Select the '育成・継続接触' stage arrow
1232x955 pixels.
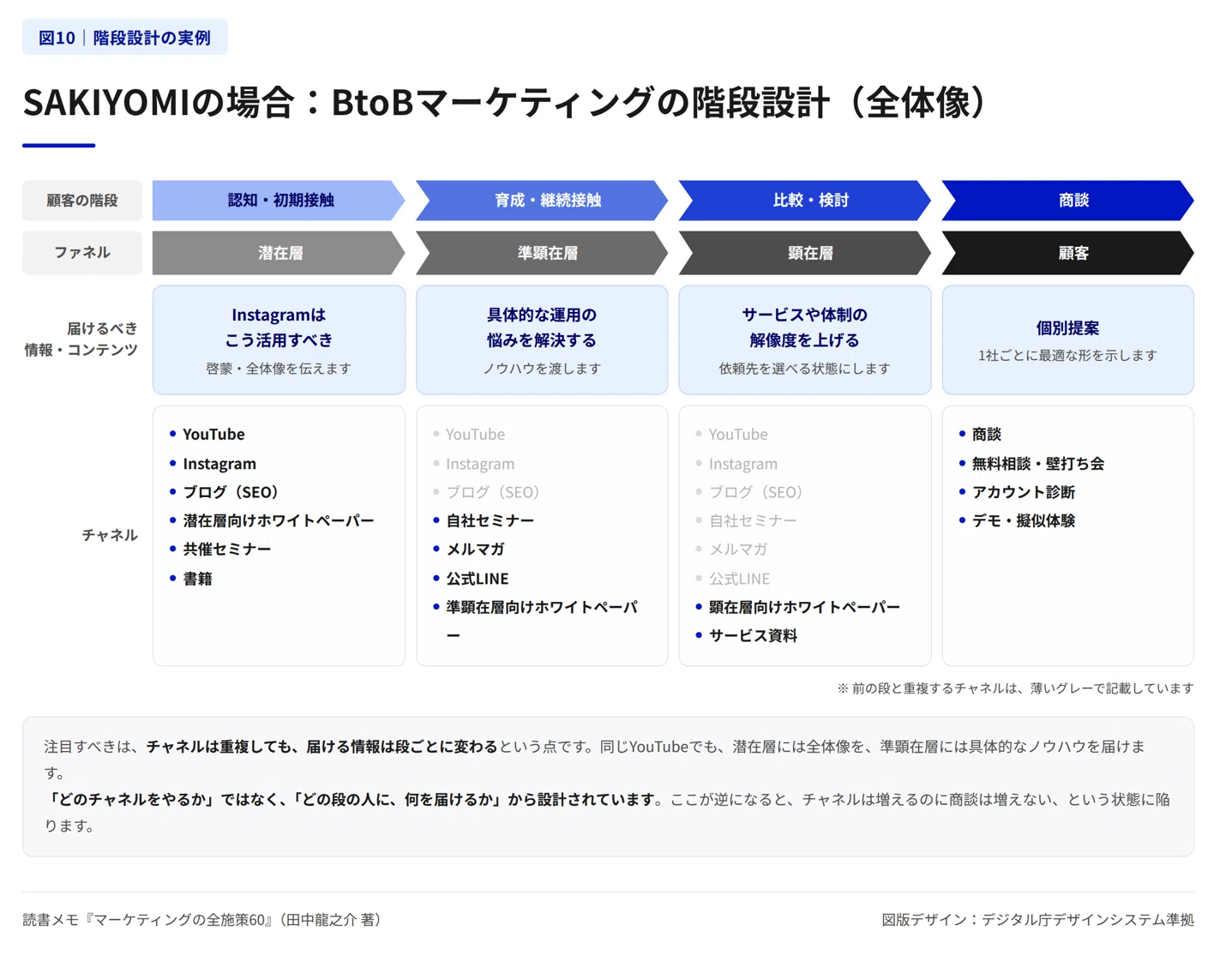(542, 201)
